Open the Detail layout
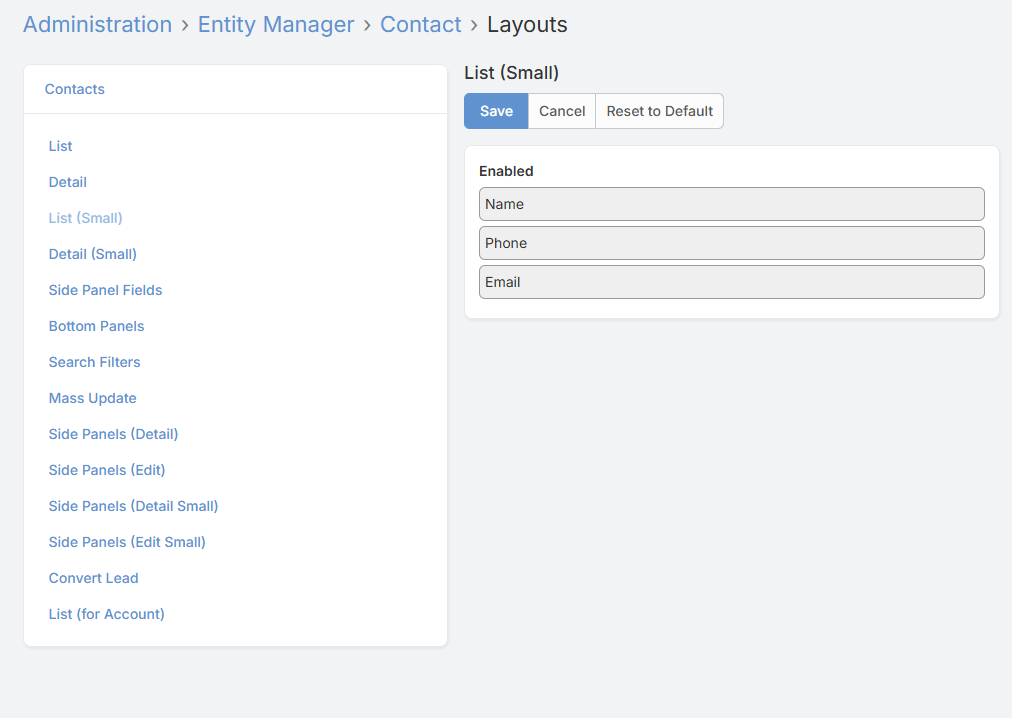This screenshot has height=718, width=1012. pyautogui.click(x=68, y=182)
